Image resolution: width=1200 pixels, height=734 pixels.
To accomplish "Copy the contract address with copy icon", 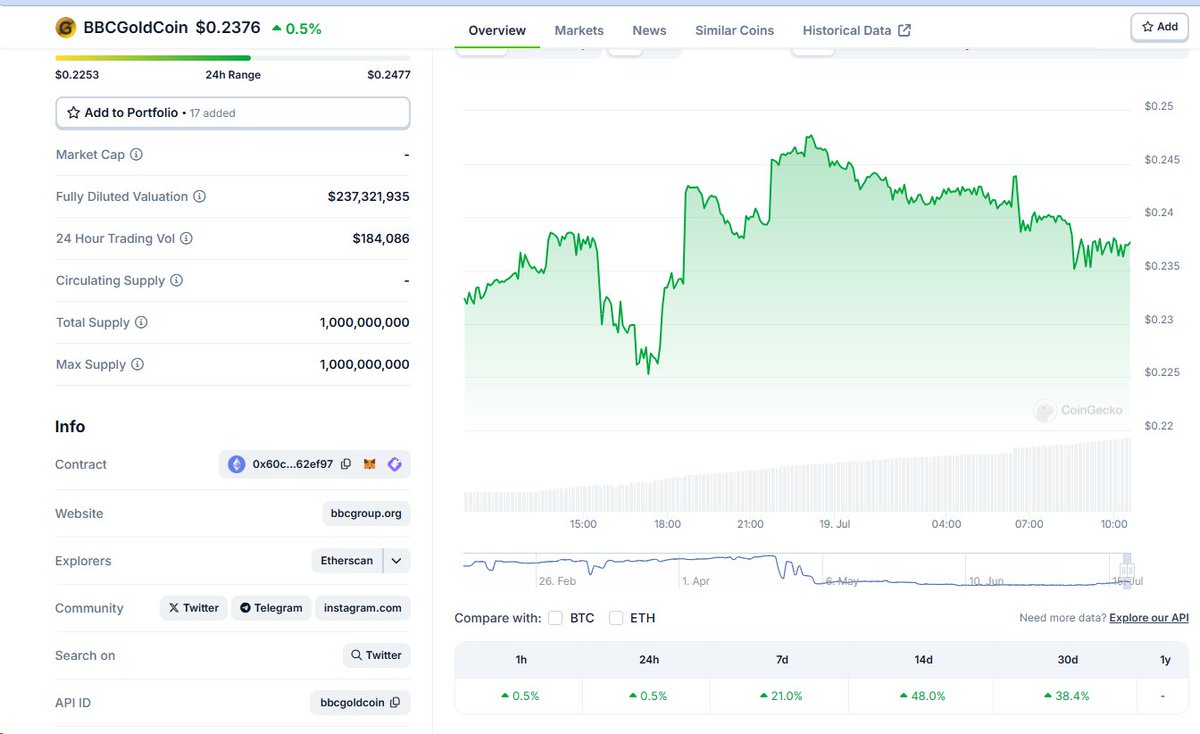I will click(x=346, y=464).
